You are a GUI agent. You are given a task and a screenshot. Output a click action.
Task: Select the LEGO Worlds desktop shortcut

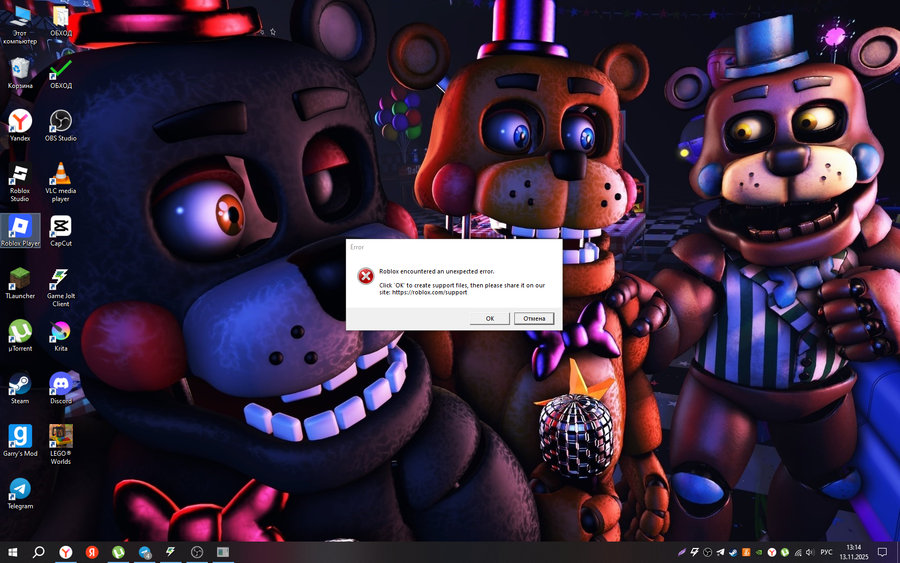click(x=61, y=445)
